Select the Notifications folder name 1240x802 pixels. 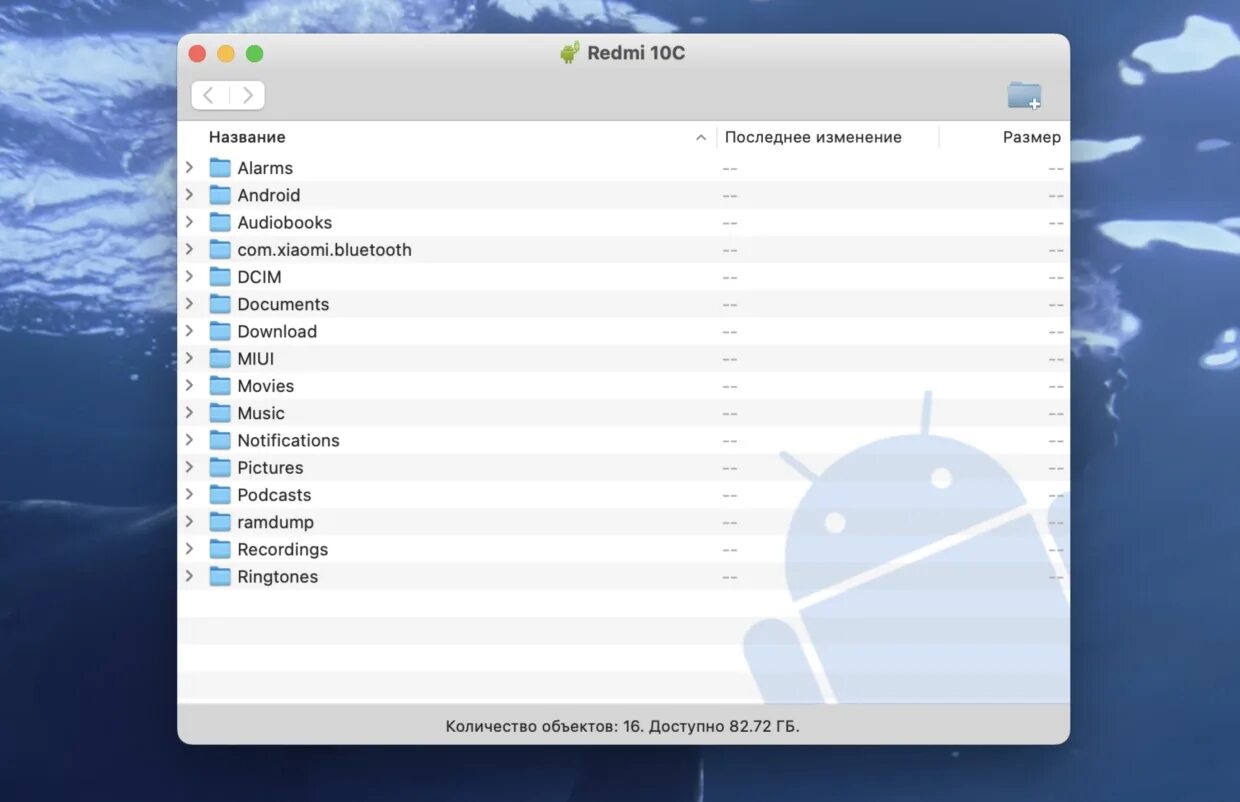[x=288, y=440]
